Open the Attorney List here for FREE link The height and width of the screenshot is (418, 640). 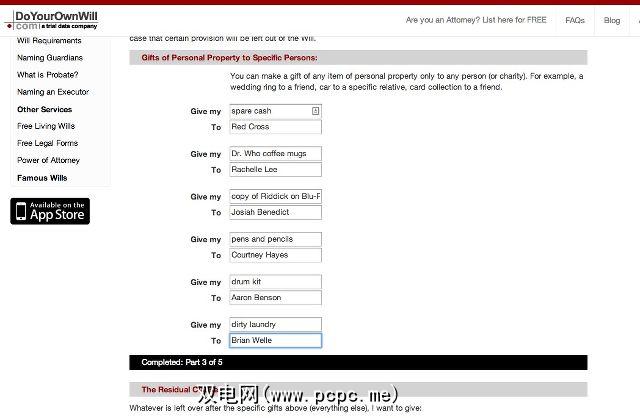(x=476, y=20)
